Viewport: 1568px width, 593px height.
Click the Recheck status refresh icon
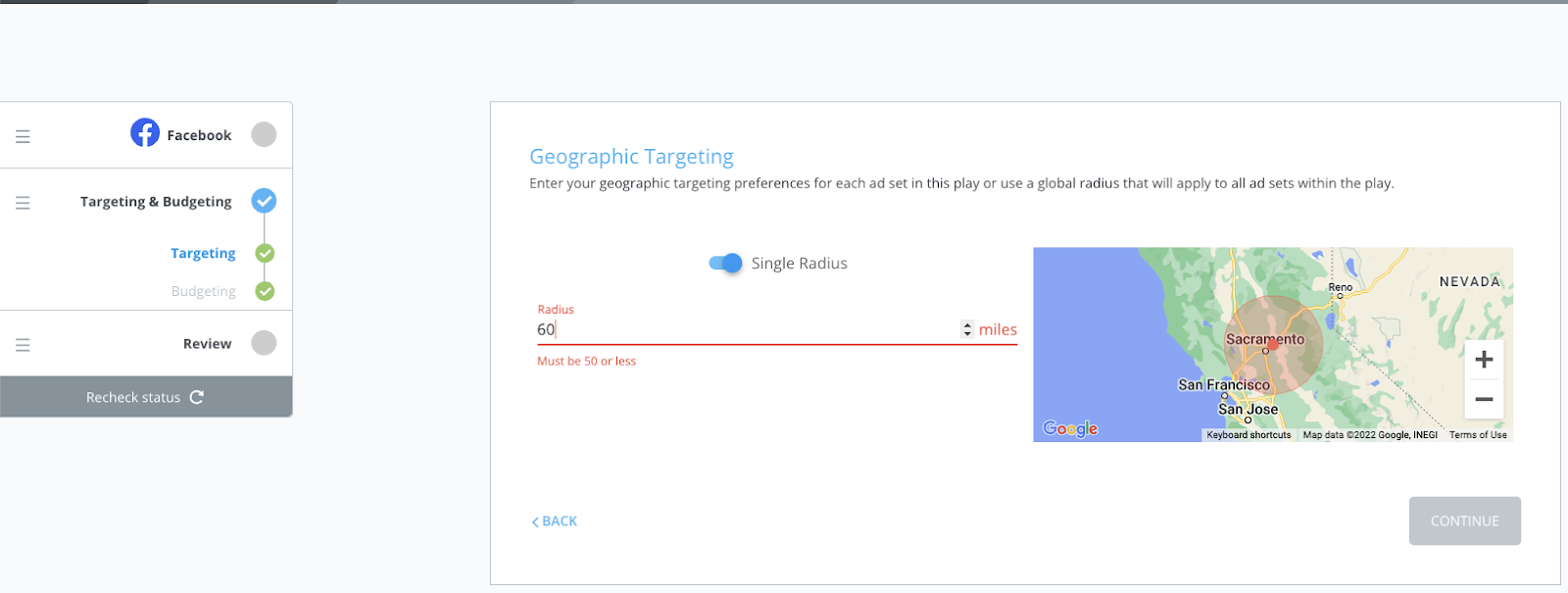pyautogui.click(x=197, y=397)
